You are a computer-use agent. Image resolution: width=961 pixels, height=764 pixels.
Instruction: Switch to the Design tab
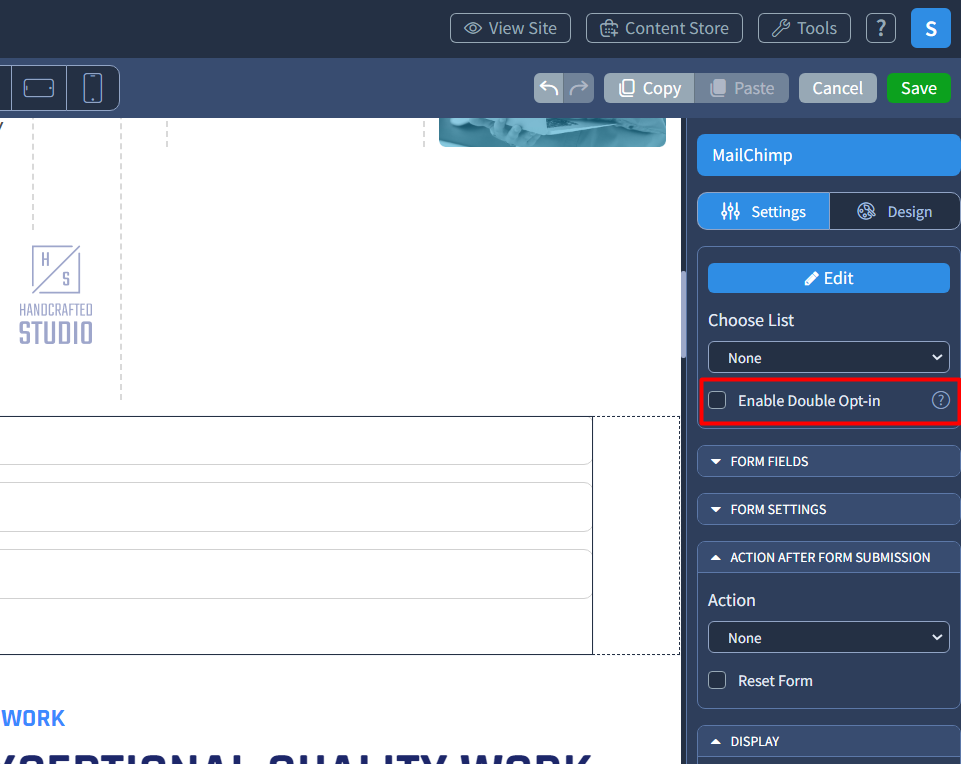tap(894, 211)
